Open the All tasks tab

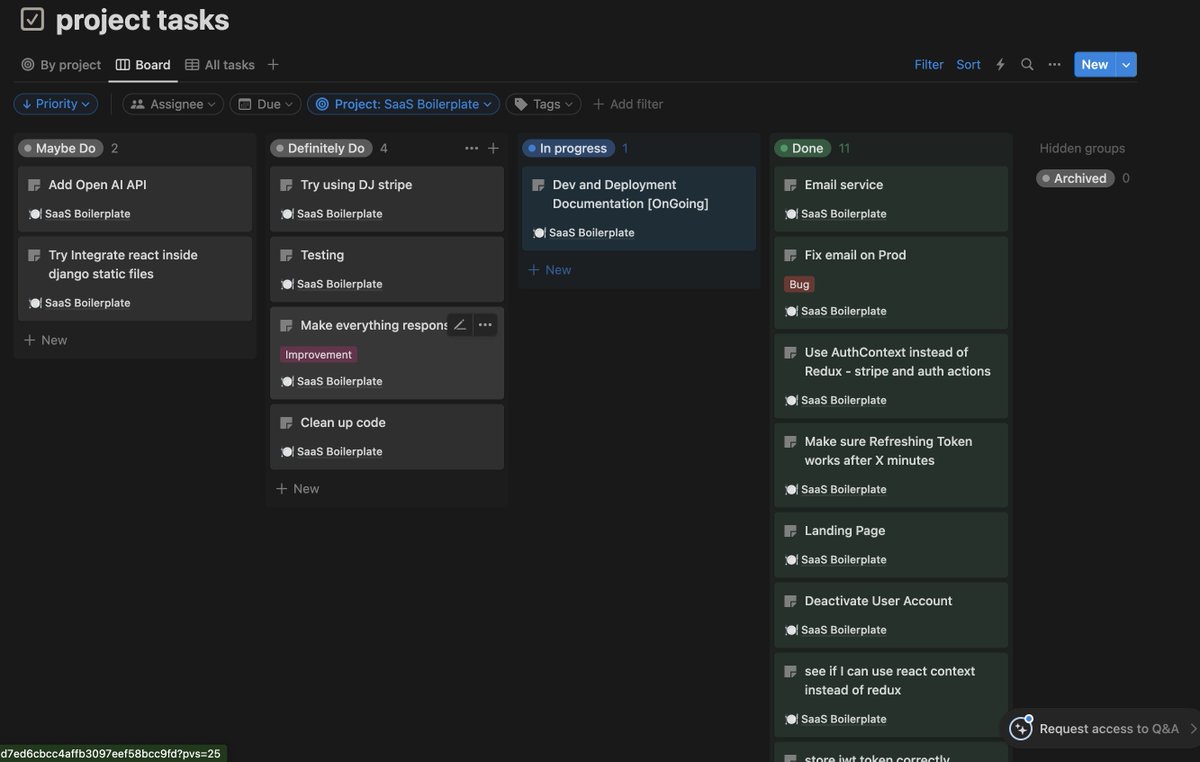click(220, 64)
